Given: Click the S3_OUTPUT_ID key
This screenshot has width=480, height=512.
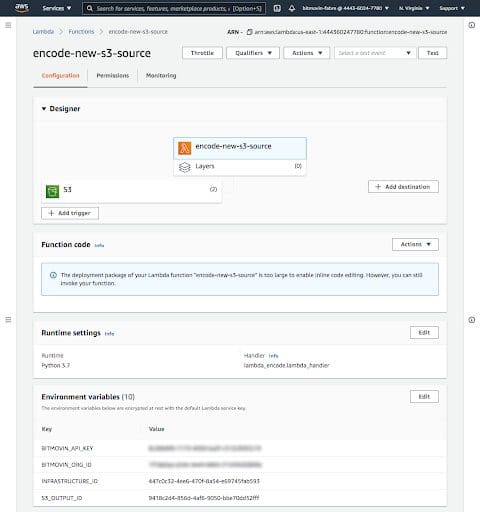Looking at the screenshot, I should (62, 498).
